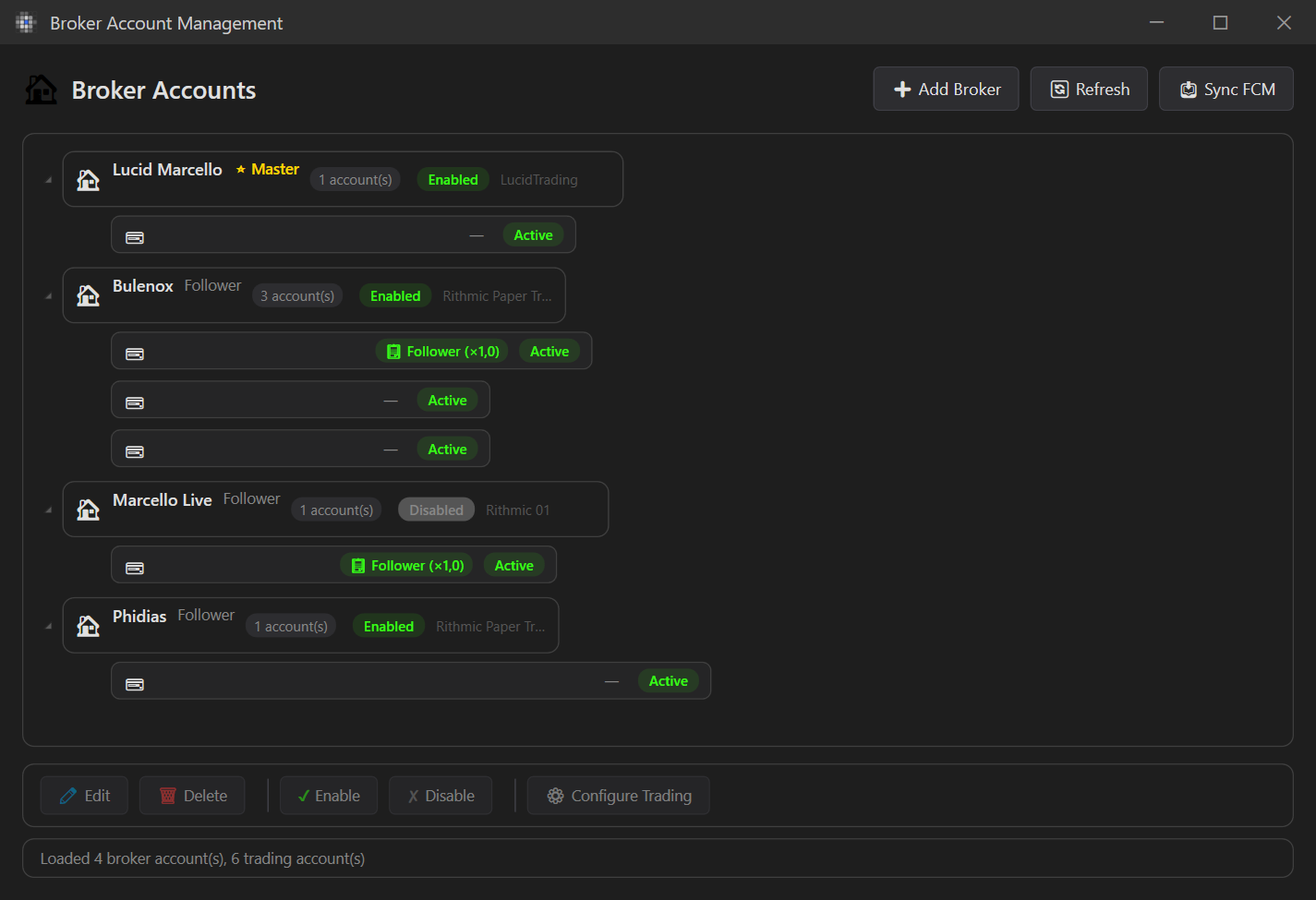Refresh the broker accounts list
Viewport: 1316px width, 900px height.
point(1089,89)
